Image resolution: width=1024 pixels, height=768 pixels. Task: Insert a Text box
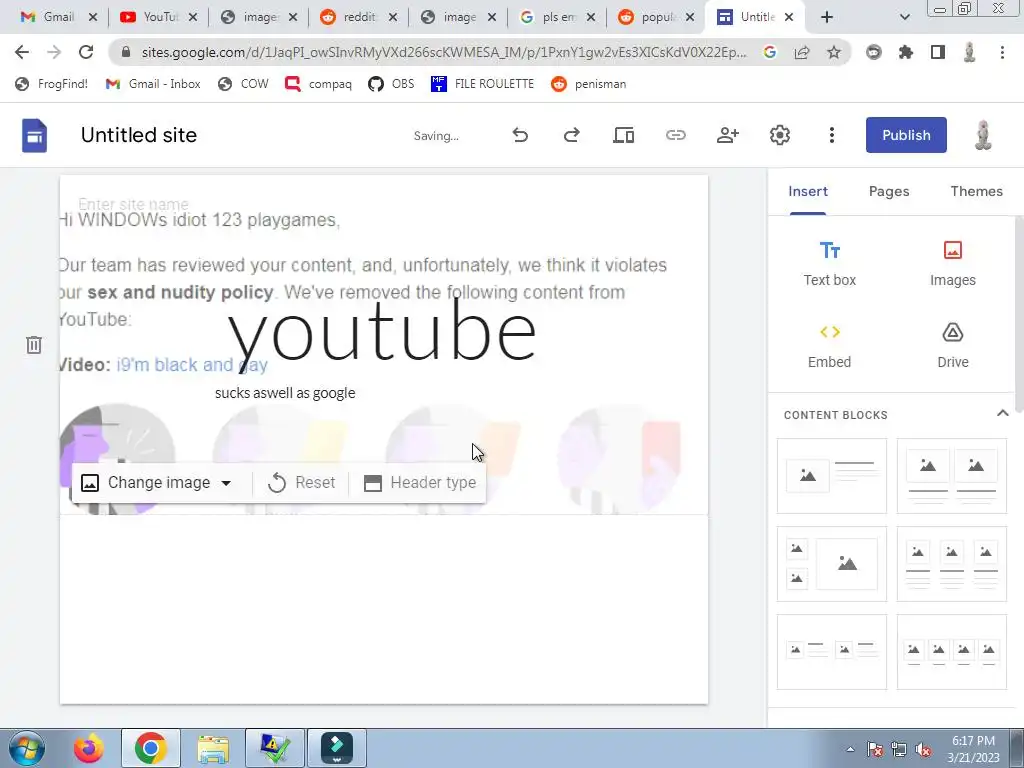pyautogui.click(x=829, y=263)
